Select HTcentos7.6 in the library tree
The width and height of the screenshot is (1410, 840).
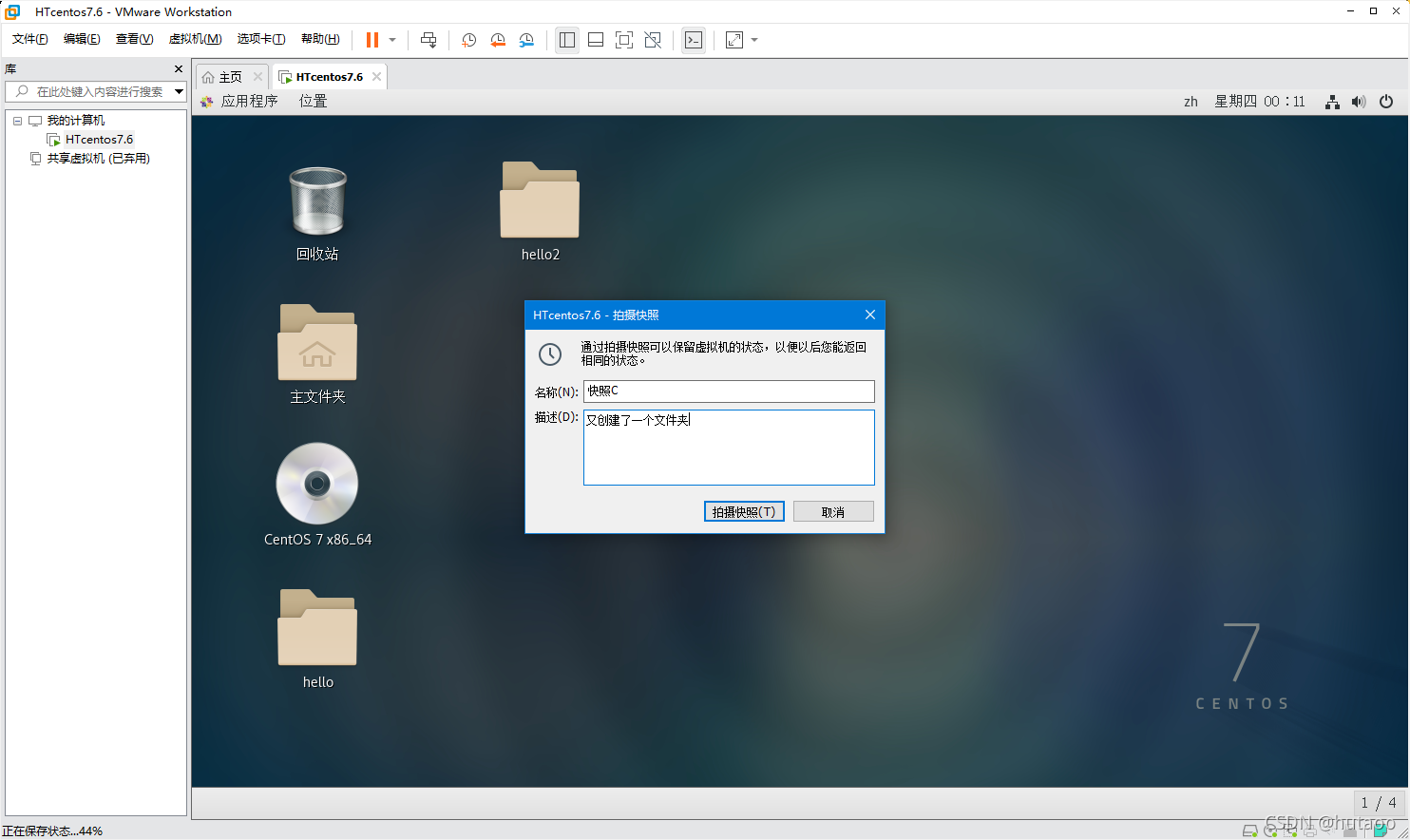pos(99,140)
